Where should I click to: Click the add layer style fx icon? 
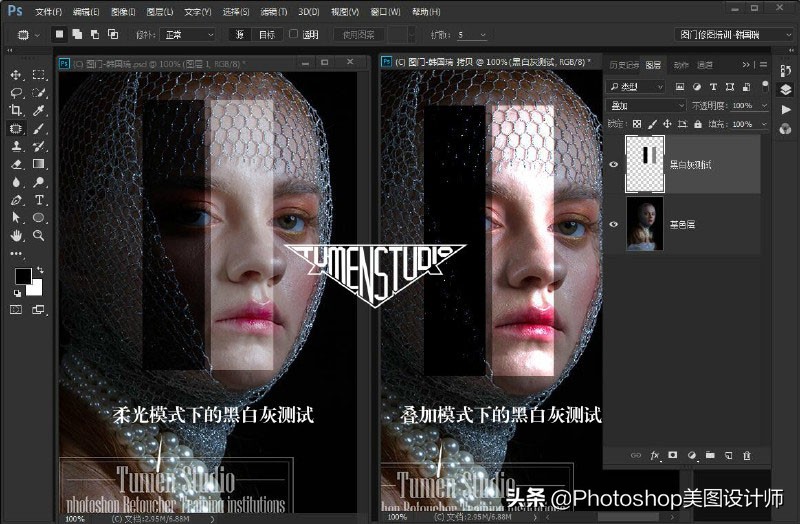(x=655, y=456)
